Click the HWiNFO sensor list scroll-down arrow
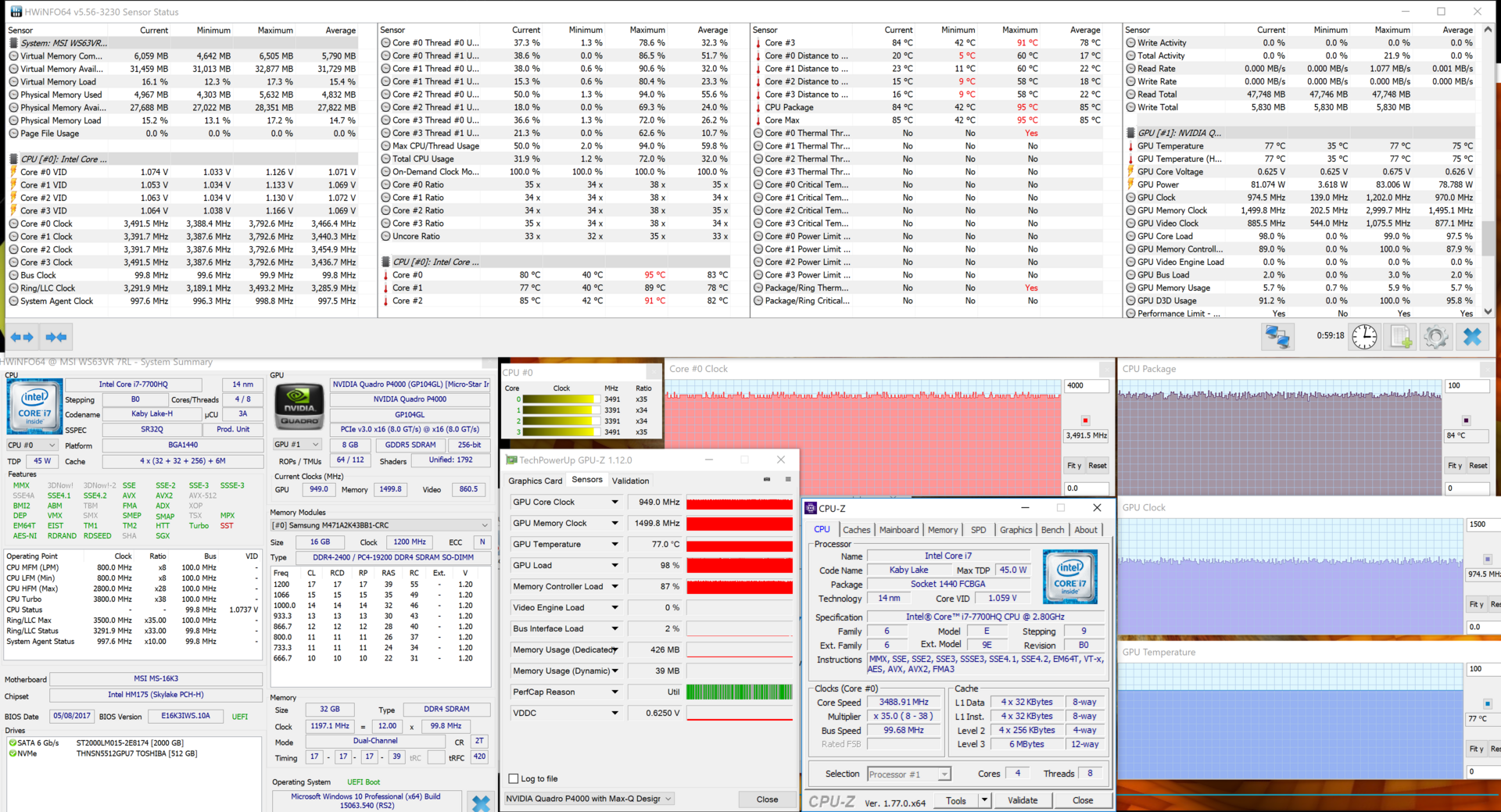 [1488, 311]
